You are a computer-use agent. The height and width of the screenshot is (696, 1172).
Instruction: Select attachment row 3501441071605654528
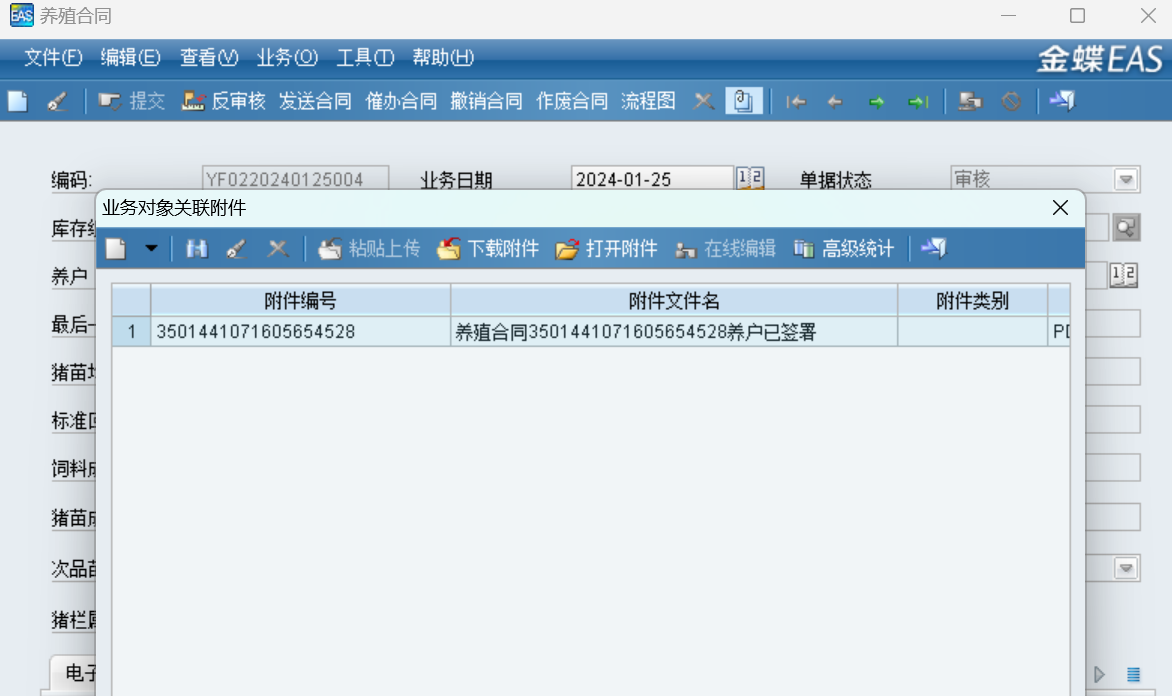[x=300, y=332]
